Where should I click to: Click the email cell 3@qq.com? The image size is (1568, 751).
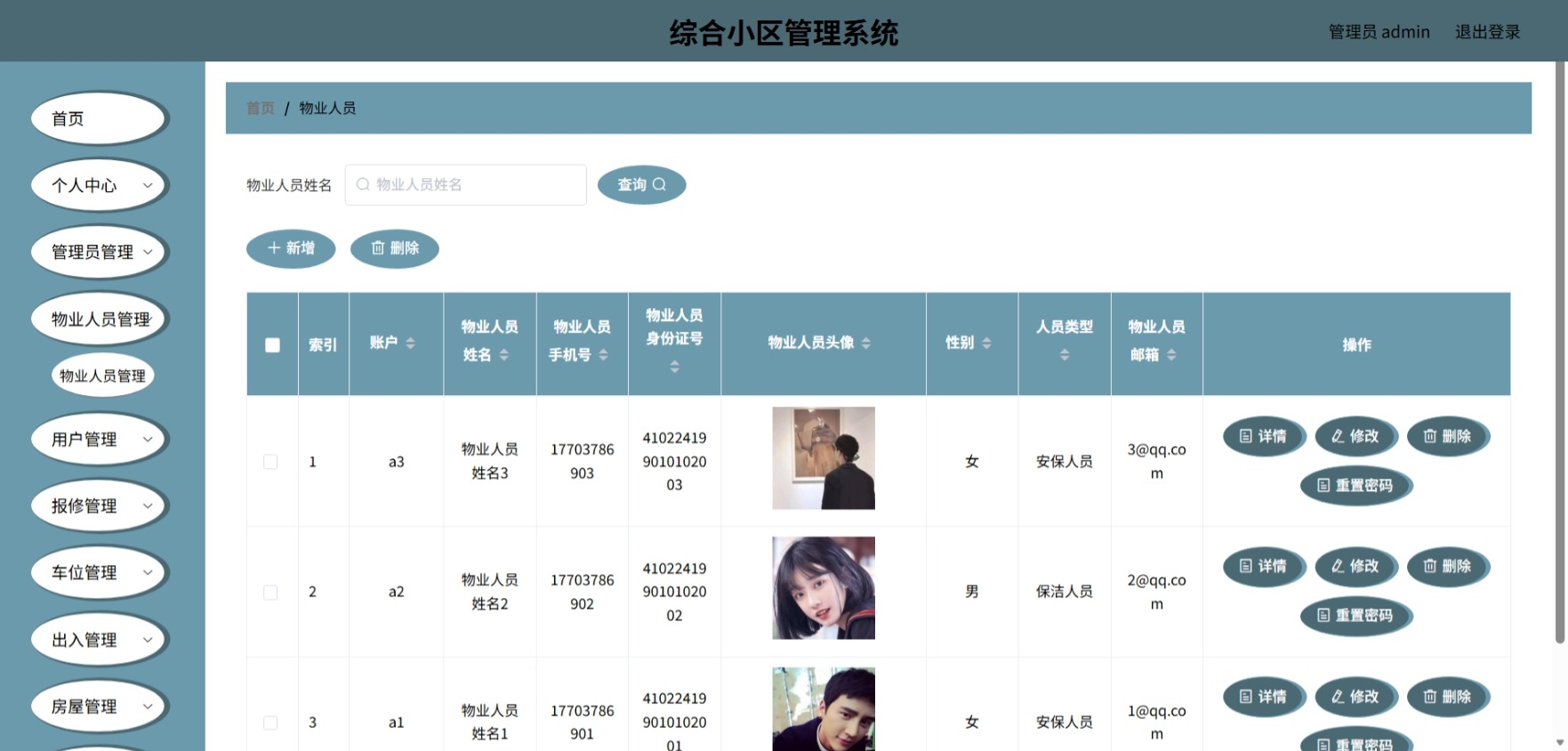click(x=1156, y=462)
